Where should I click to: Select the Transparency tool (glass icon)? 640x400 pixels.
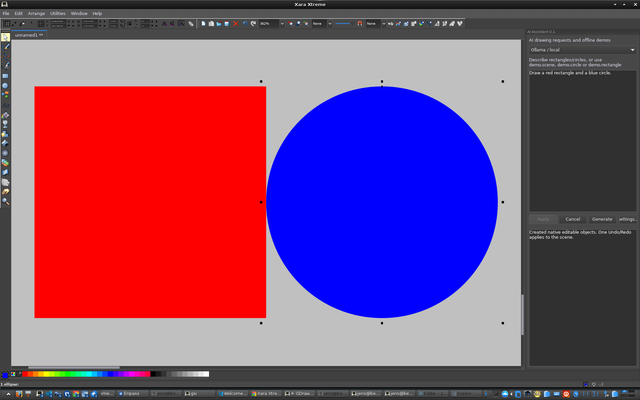click(5, 124)
